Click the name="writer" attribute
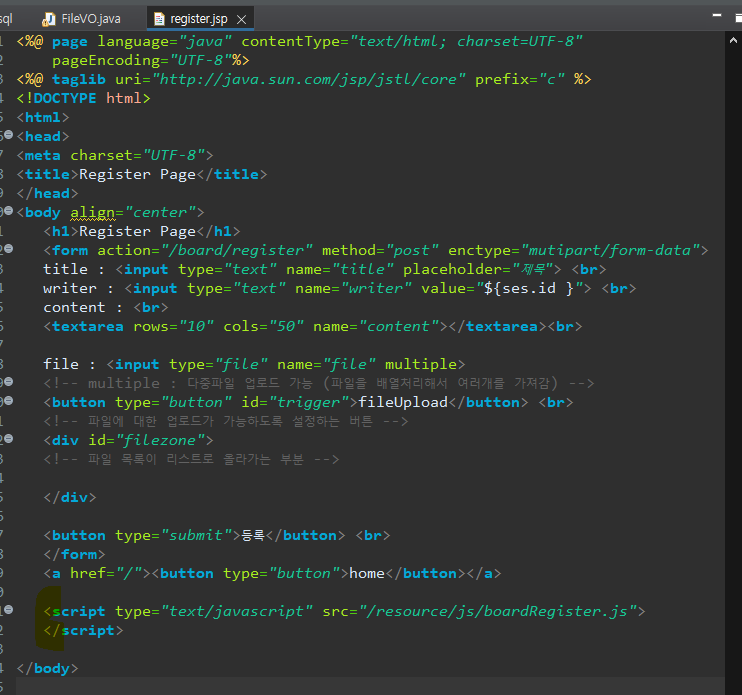This screenshot has height=695, width=742. [x=353, y=289]
